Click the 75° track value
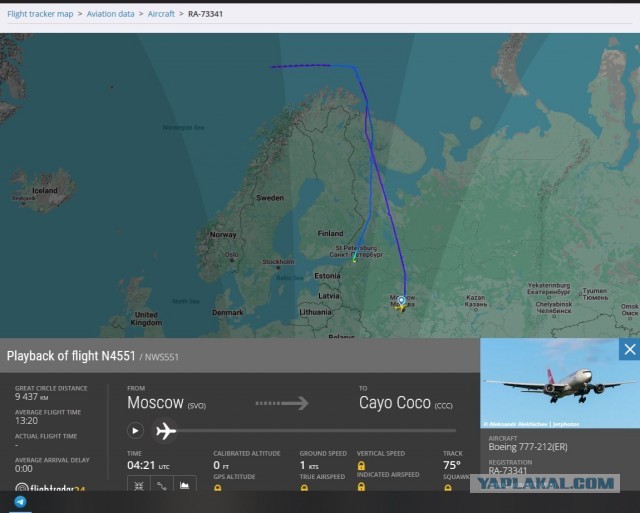This screenshot has width=640, height=513. [x=452, y=465]
